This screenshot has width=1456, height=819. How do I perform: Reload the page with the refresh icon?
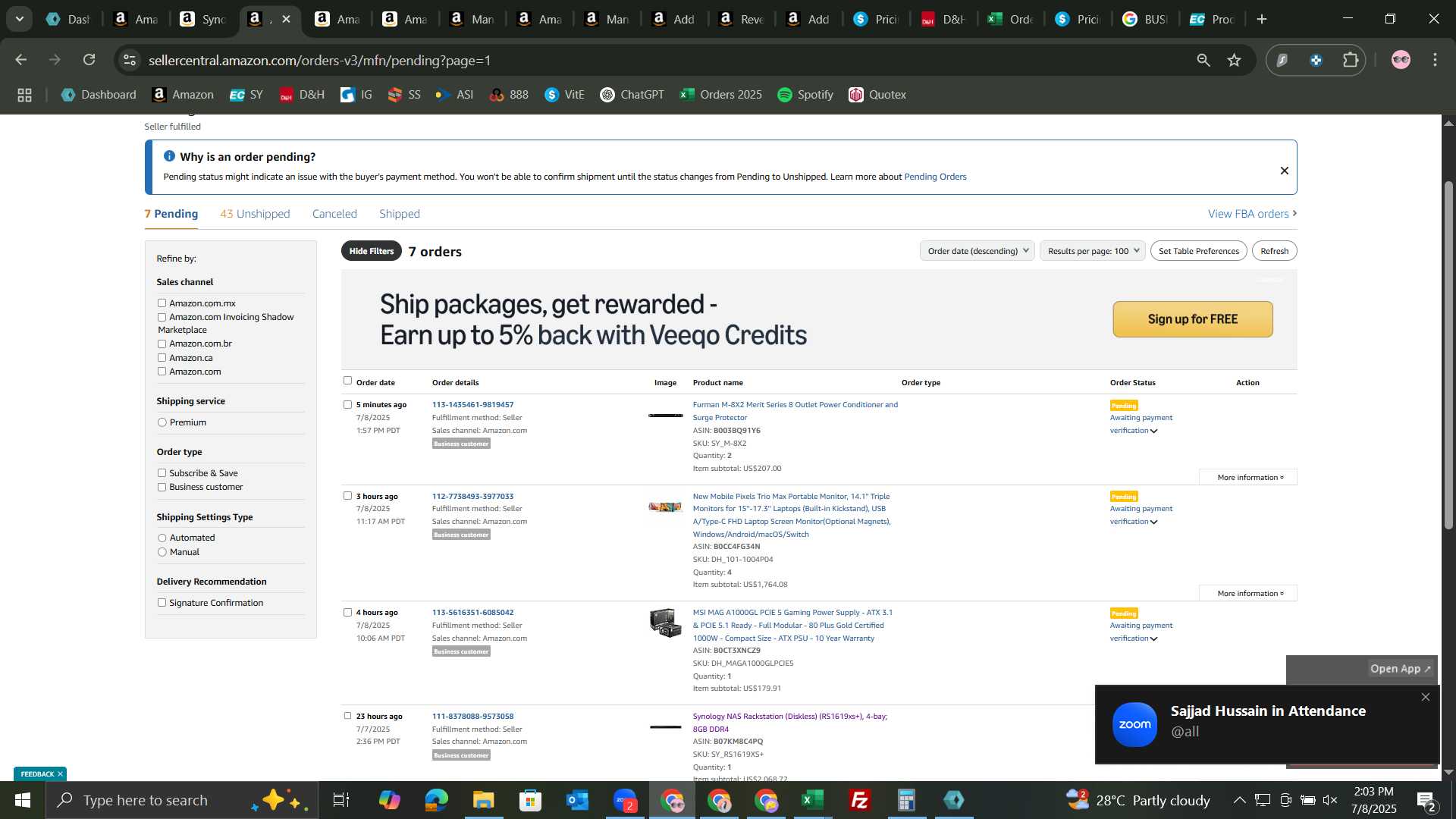pyautogui.click(x=89, y=60)
